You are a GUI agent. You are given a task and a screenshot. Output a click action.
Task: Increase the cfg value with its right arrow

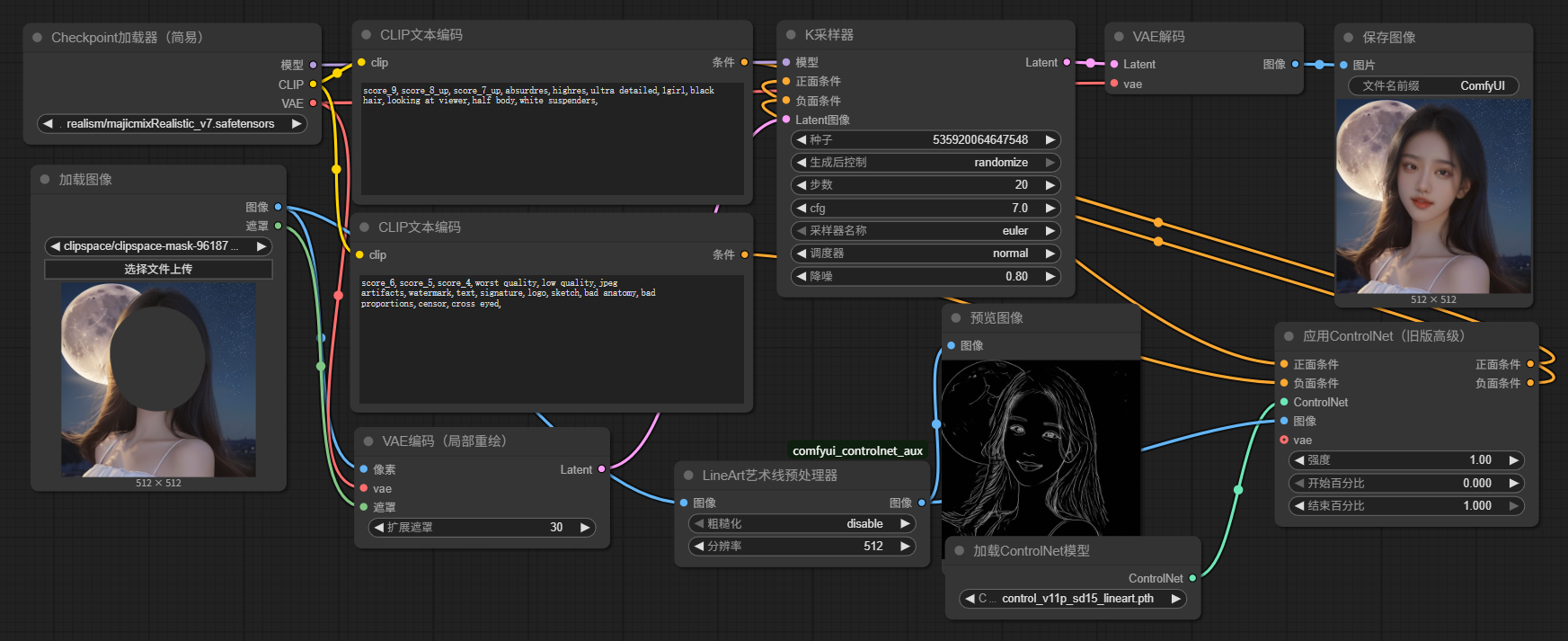point(1050,209)
